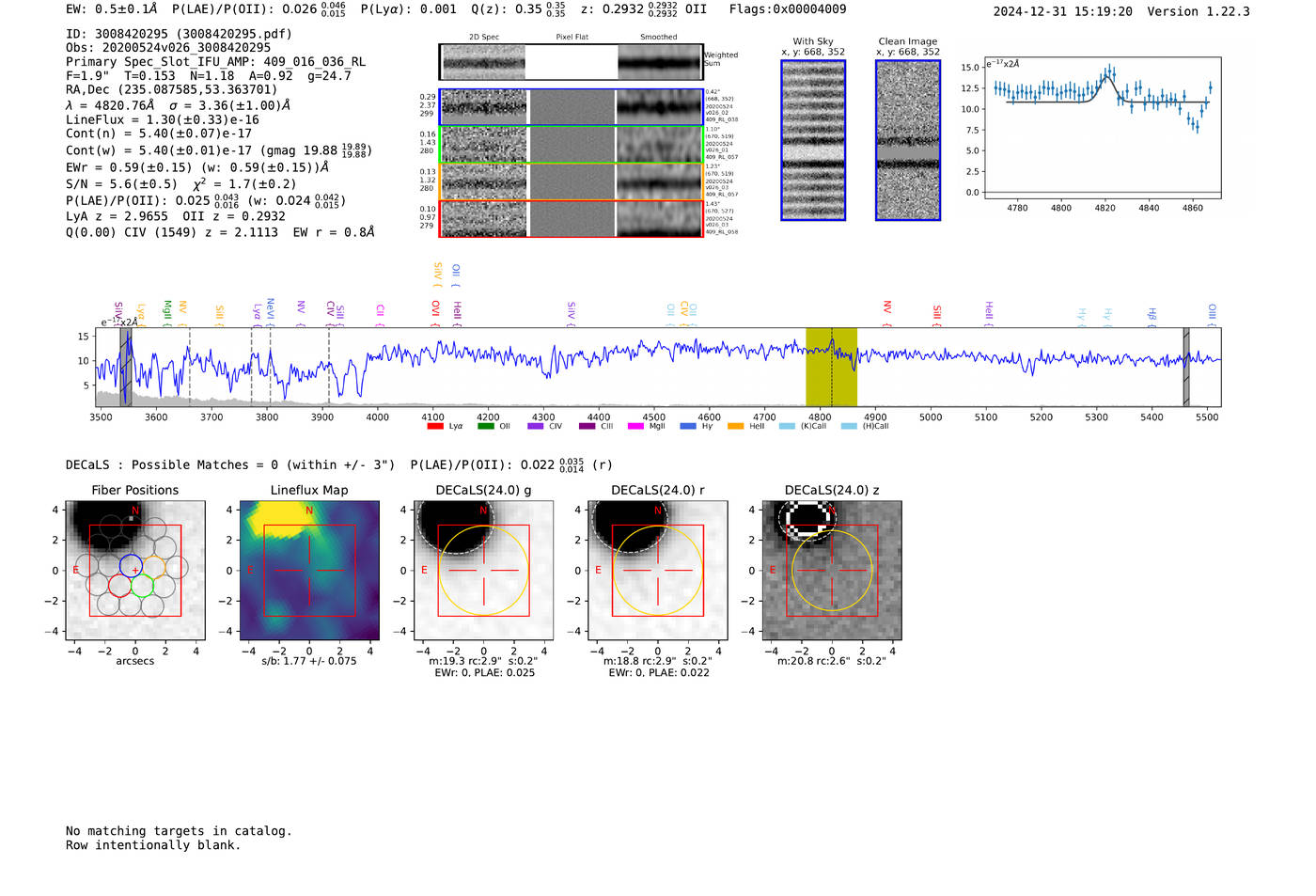Open the DECaLS(24.0) r cutout
The width and height of the screenshot is (1316, 896).
click(657, 570)
